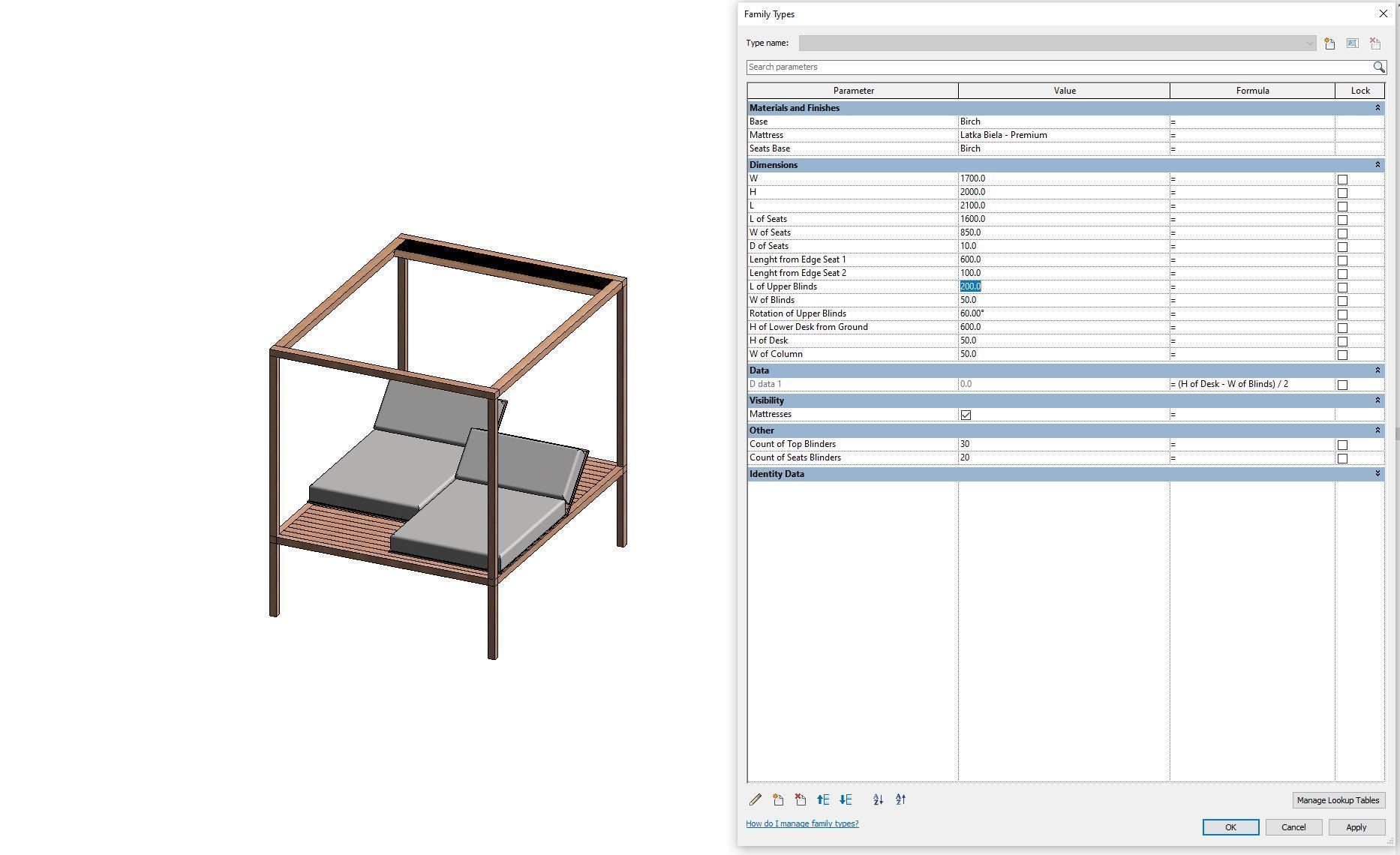The height and width of the screenshot is (855, 1400).
Task: Click the Search parameters field
Action: (x=1059, y=67)
